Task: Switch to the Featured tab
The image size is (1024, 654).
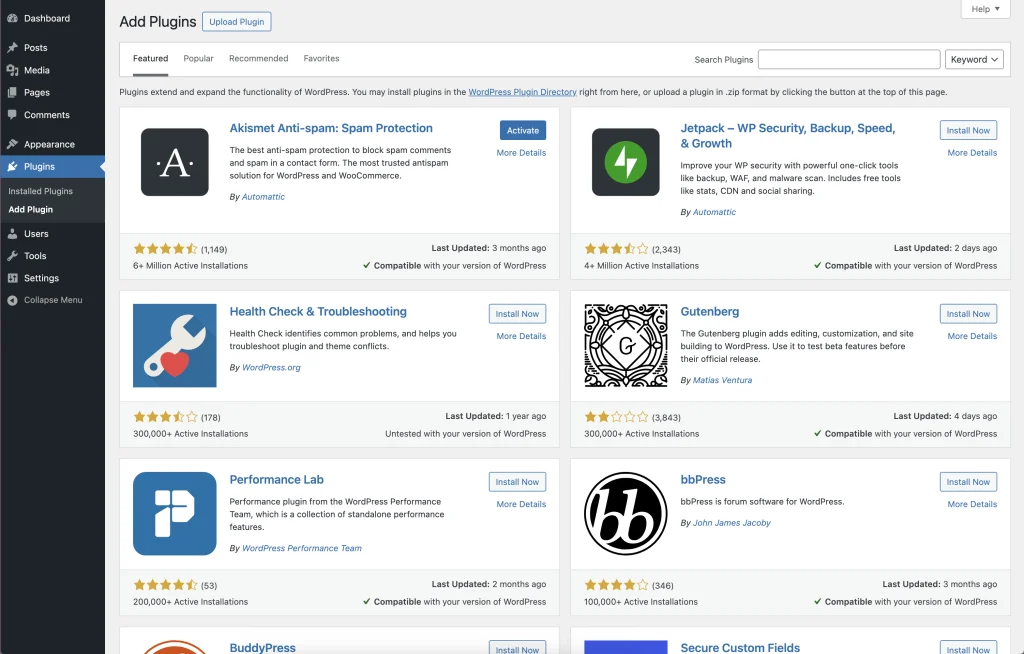Action: tap(151, 58)
